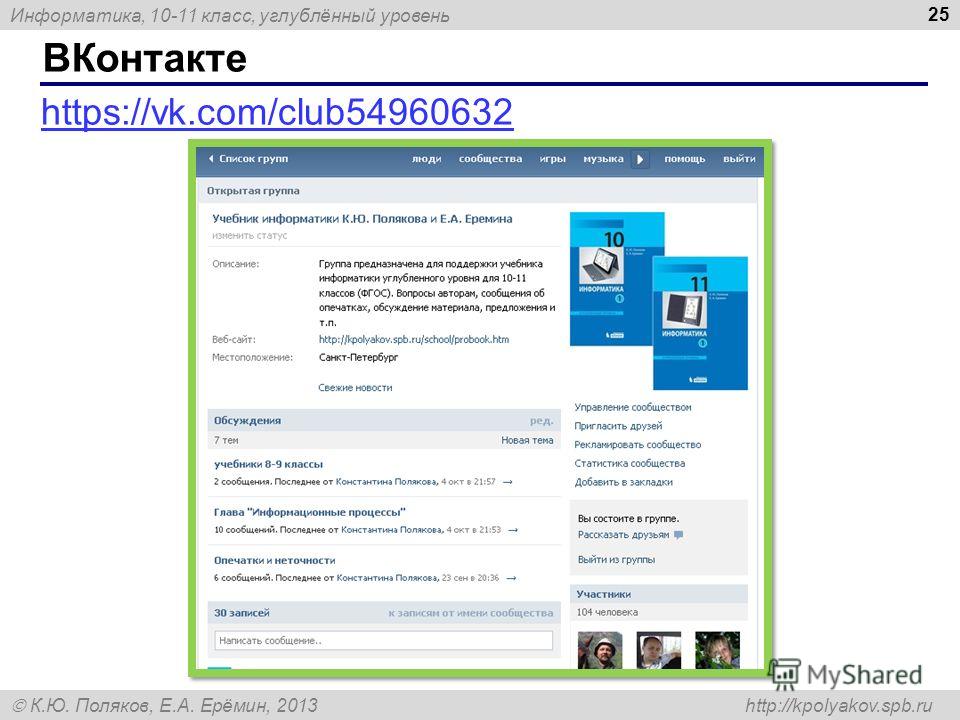Open the grade 11 textbook cover image
This screenshot has height=720, width=960.
pyautogui.click(x=700, y=323)
